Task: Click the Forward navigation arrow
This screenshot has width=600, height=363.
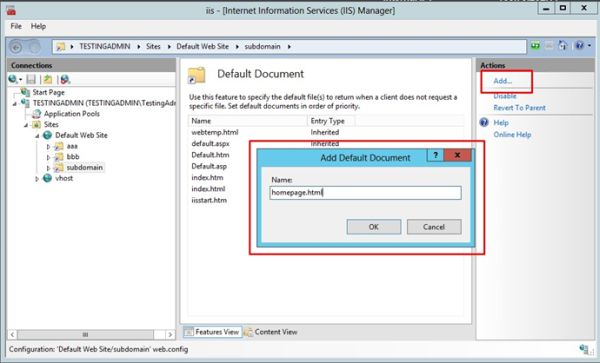Action: (34, 47)
